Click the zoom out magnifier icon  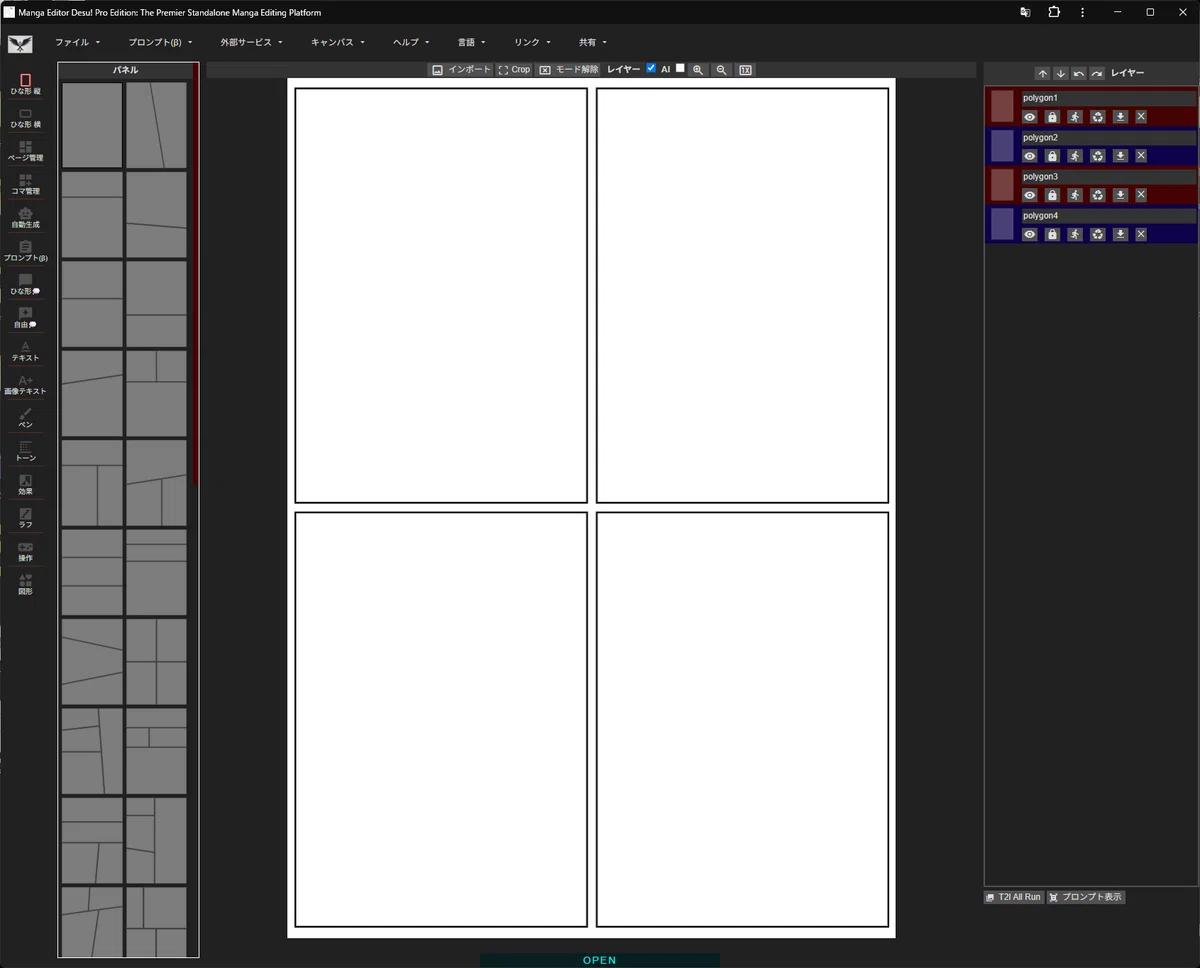coord(721,70)
